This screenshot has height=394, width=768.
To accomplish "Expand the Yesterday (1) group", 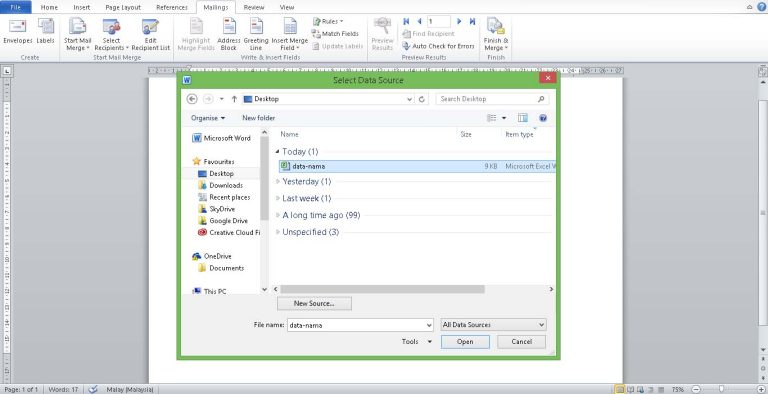I will click(278, 182).
